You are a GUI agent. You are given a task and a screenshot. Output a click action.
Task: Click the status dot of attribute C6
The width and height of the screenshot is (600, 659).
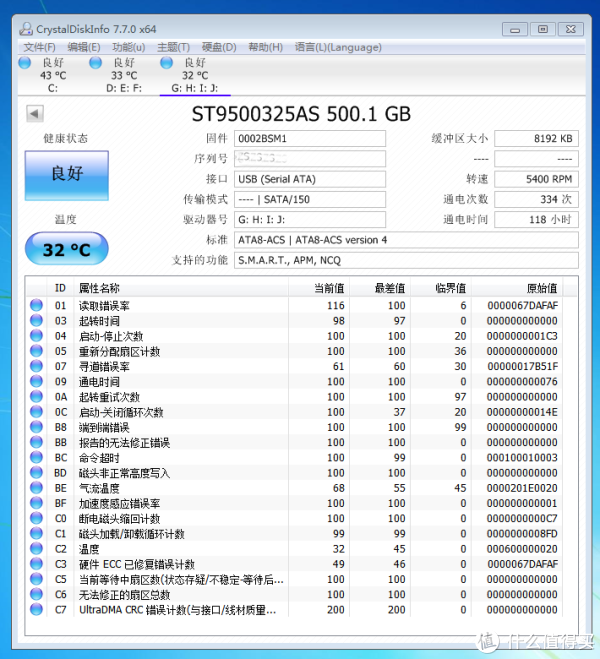pyautogui.click(x=37, y=594)
